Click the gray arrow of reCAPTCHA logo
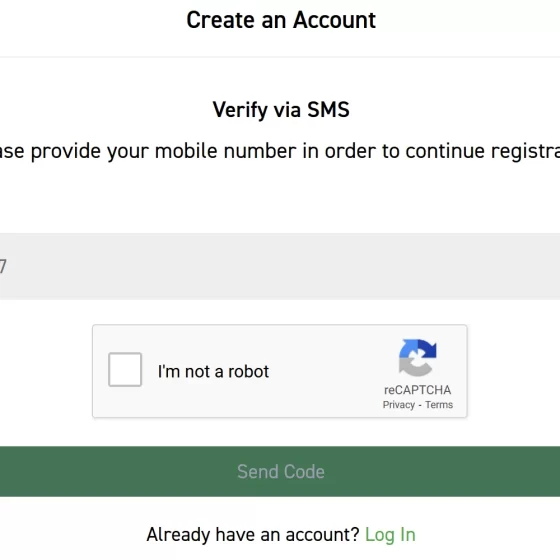 coord(414,368)
